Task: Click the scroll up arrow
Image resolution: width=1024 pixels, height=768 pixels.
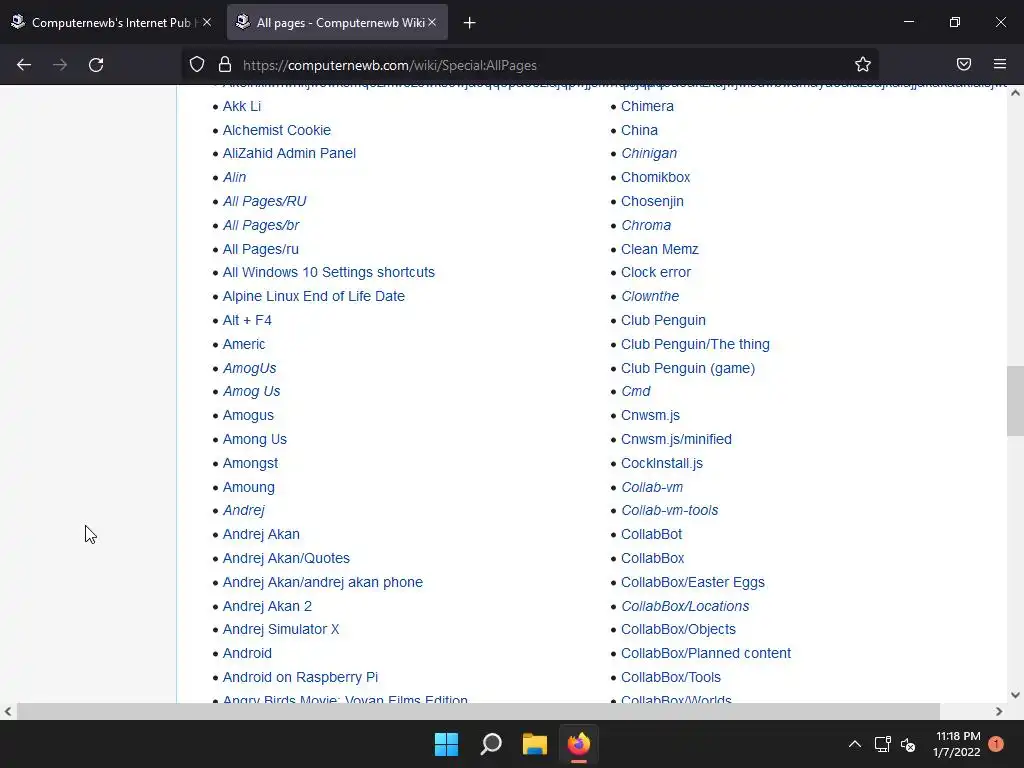Action: coord(1015,93)
